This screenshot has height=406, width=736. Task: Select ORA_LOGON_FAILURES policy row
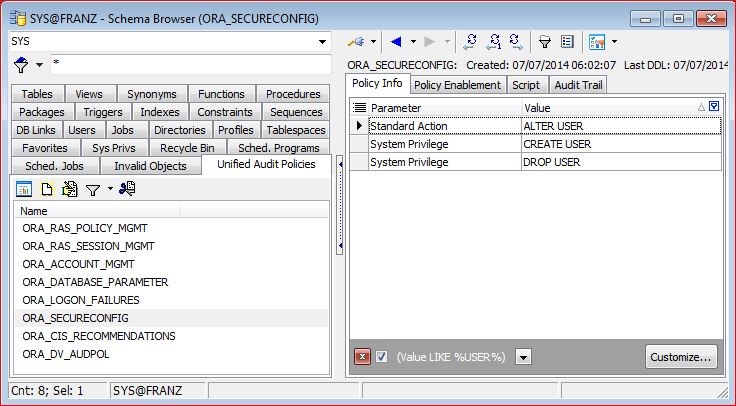(x=172, y=300)
